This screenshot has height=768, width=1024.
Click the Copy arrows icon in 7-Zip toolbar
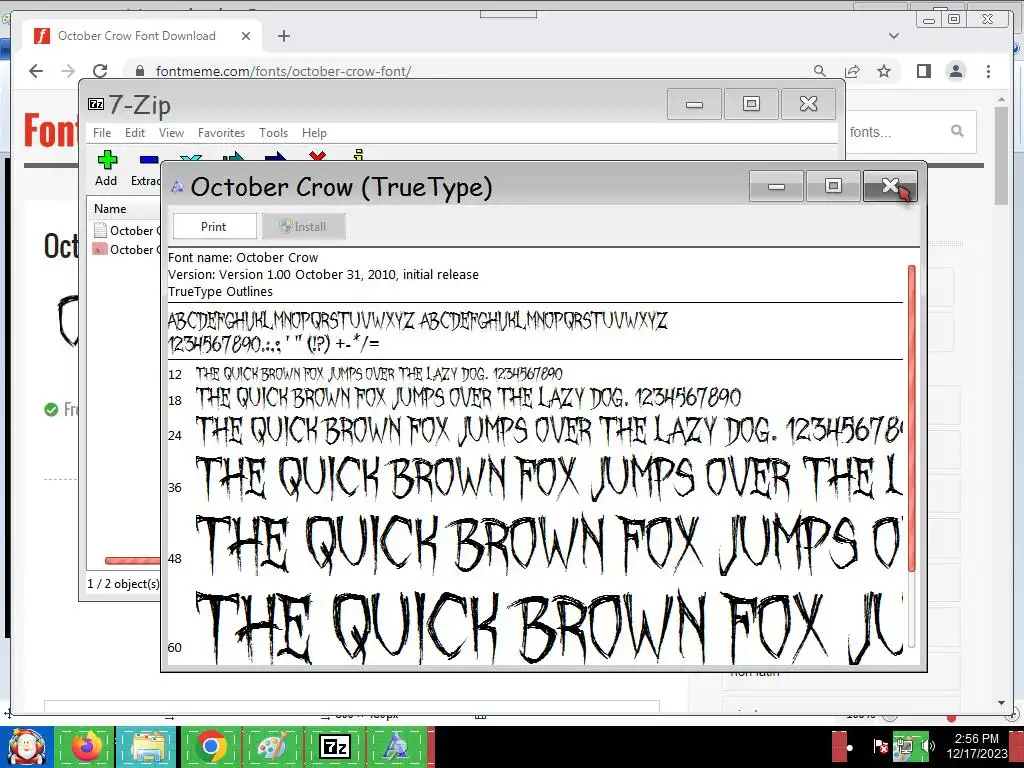point(233,157)
